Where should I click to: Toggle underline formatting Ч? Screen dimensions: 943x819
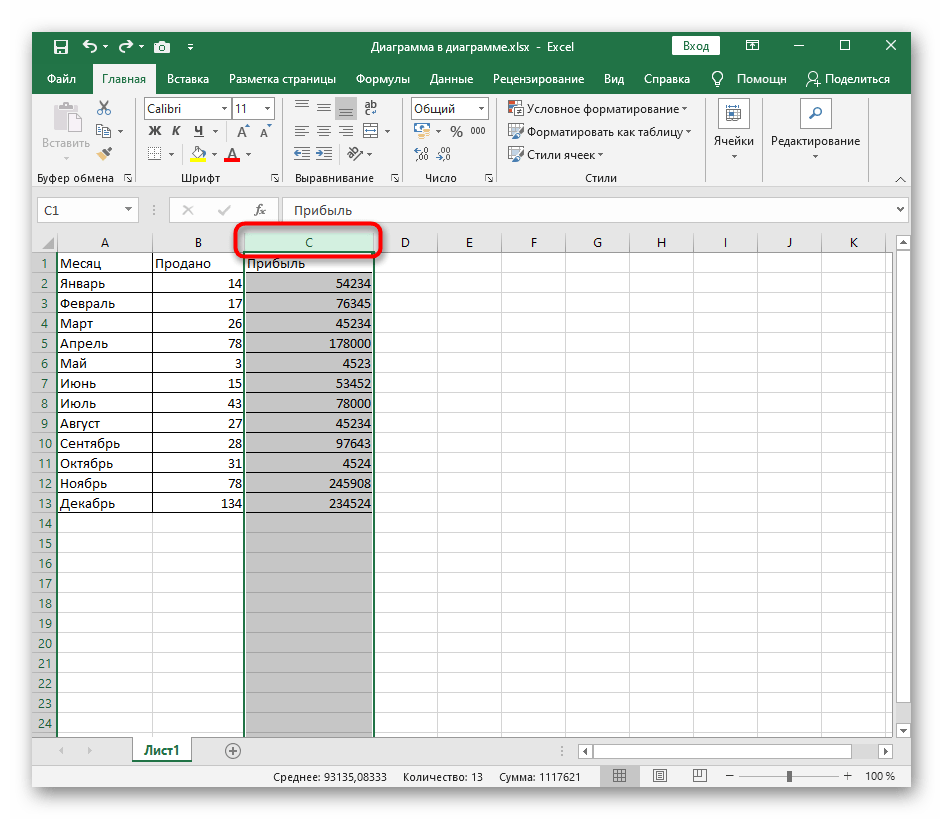198,130
